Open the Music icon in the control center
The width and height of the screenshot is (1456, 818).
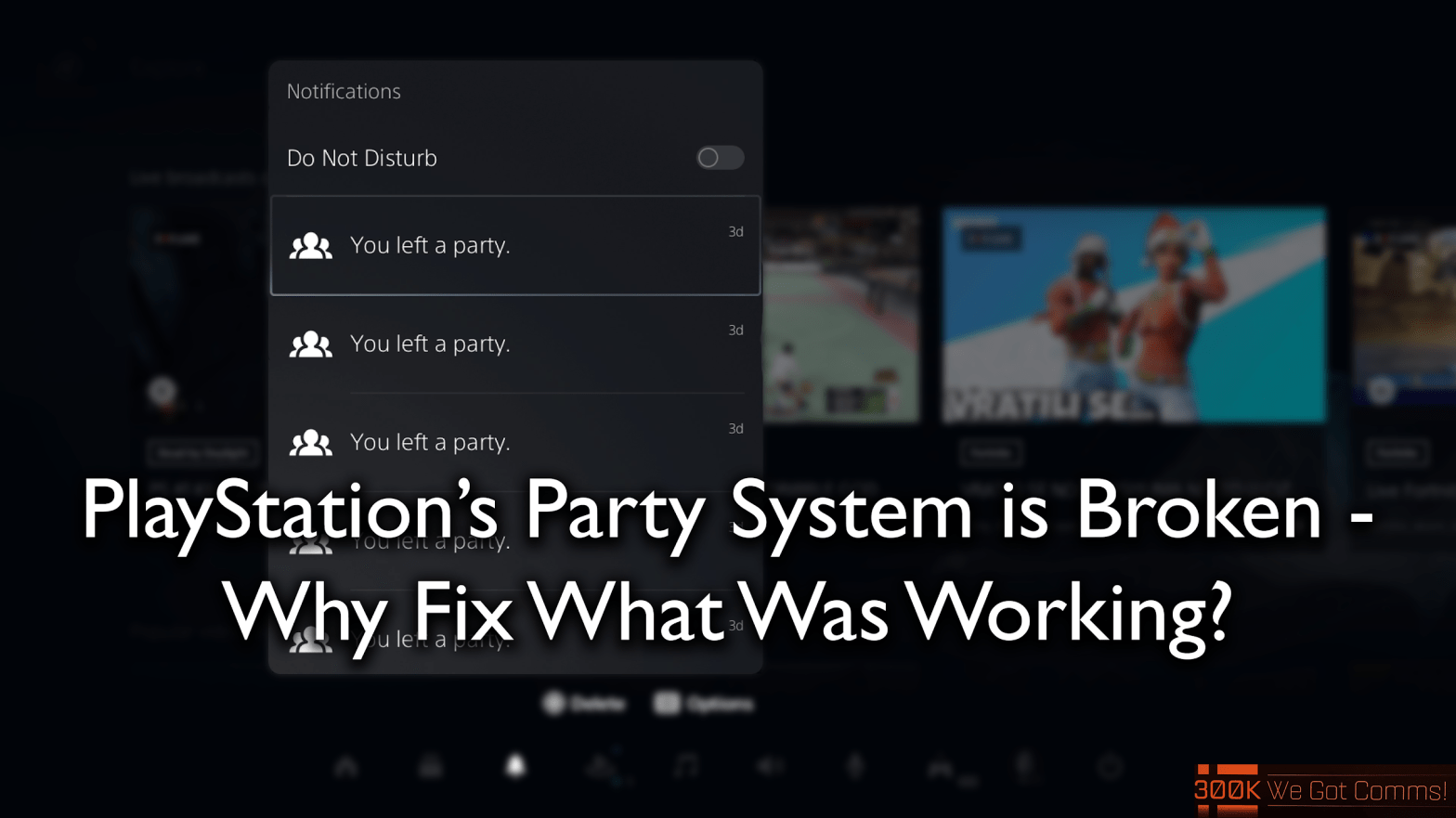[685, 767]
